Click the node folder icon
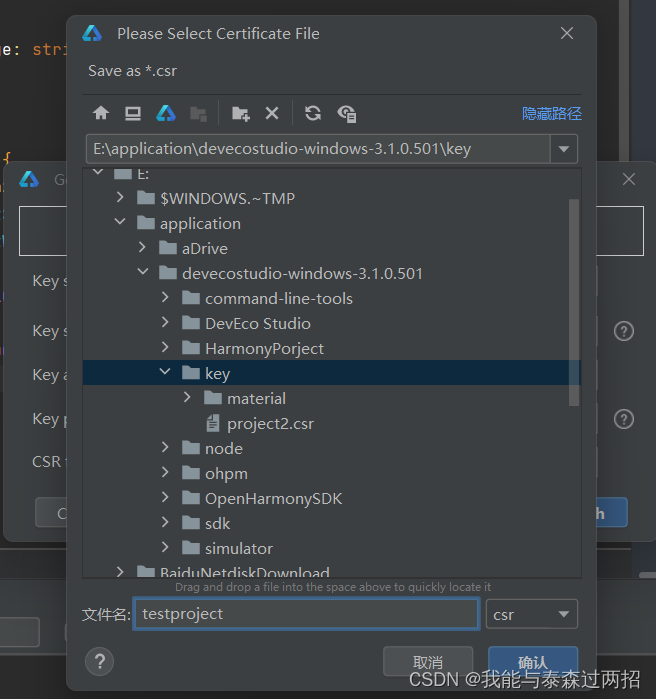This screenshot has width=656, height=699. (191, 447)
